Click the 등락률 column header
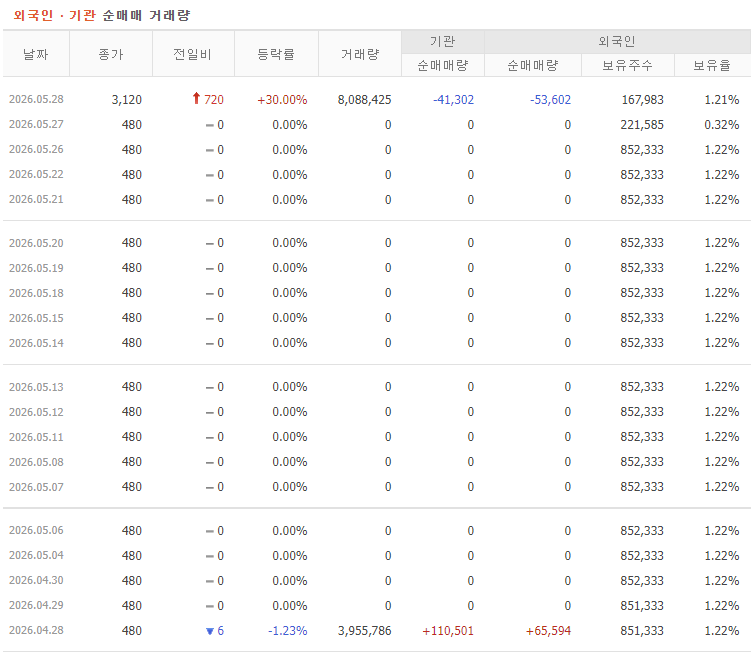This screenshot has width=756, height=661. [x=276, y=54]
